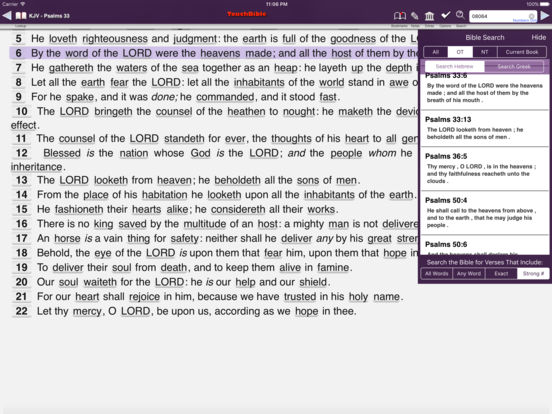Tap the word 'mercy' in verse 22
The image size is (552, 414).
[x=87, y=311]
